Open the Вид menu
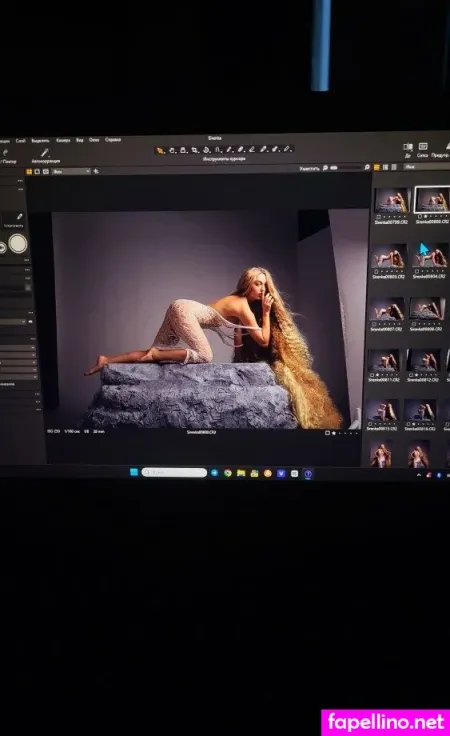The image size is (450, 736). (x=80, y=140)
